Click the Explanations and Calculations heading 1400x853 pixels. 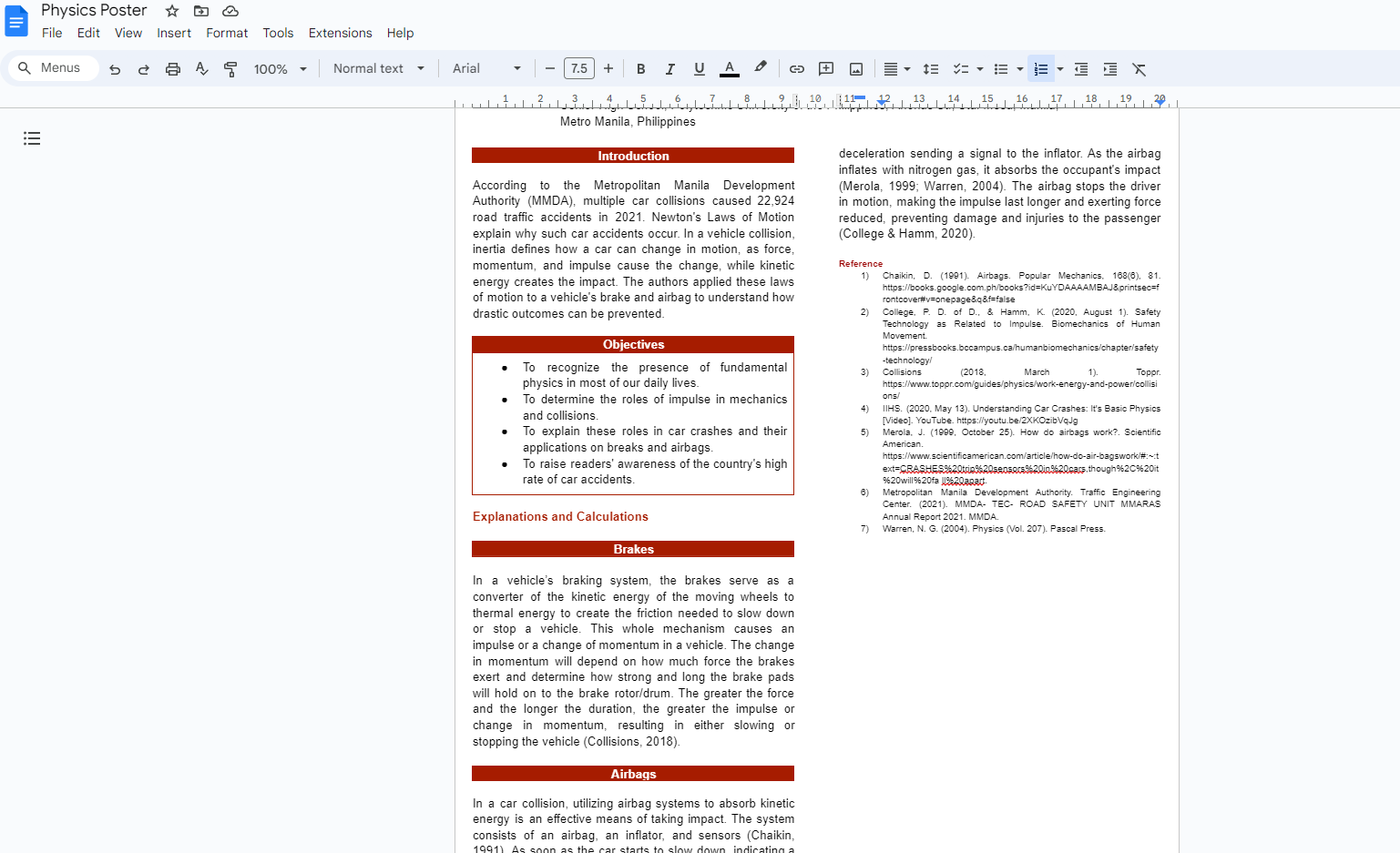pyautogui.click(x=560, y=516)
